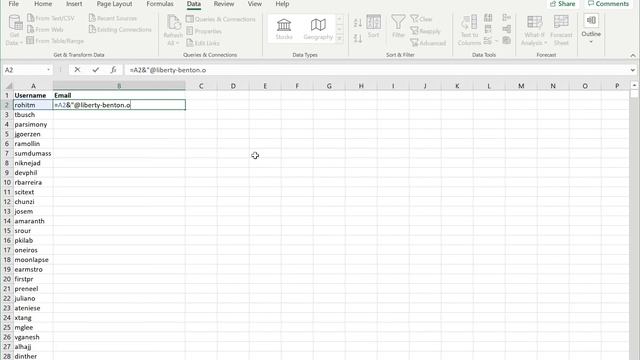Click Remove Duplicates icon
640x360 pixels.
click(x=488, y=29)
